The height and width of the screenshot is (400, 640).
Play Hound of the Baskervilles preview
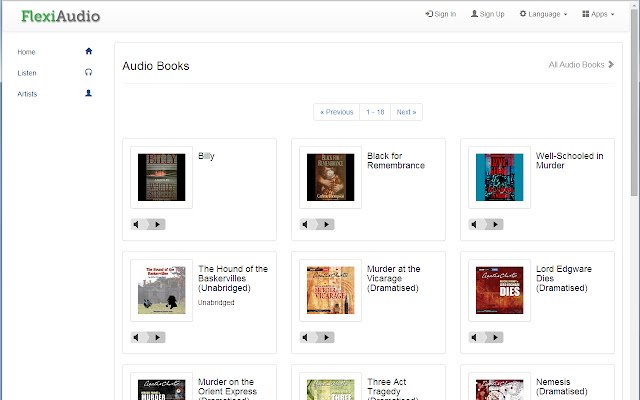[x=158, y=337]
